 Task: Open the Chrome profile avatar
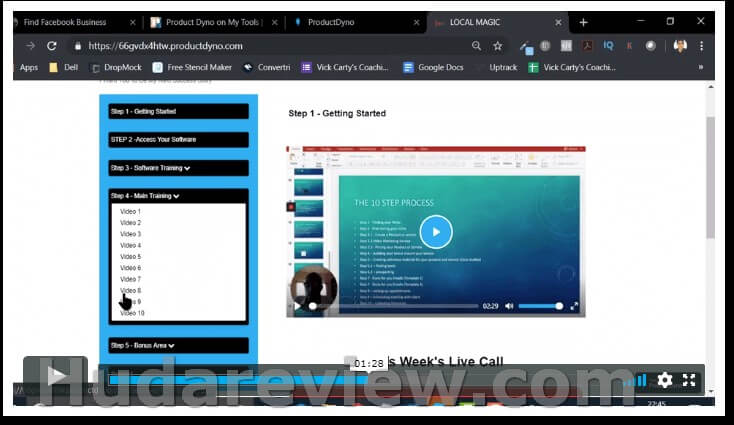coord(680,46)
